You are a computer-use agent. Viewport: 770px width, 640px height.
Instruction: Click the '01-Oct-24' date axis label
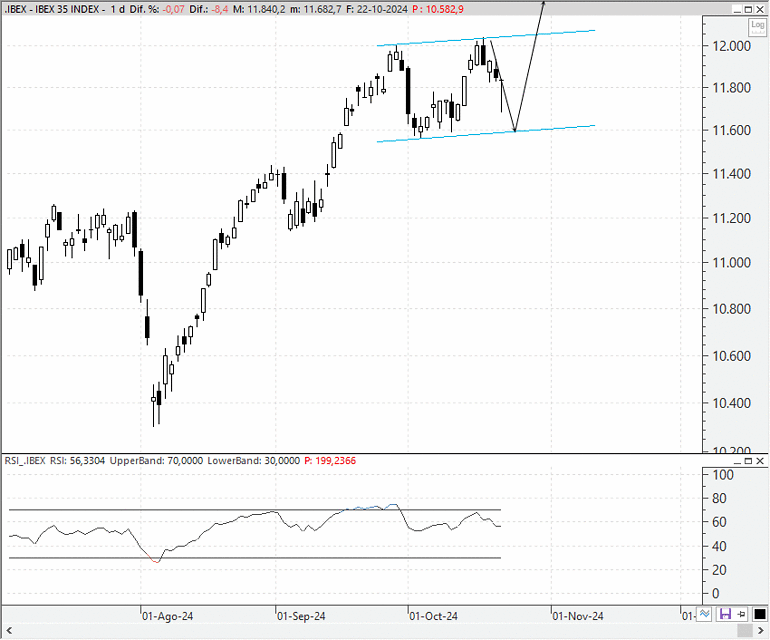434,616
